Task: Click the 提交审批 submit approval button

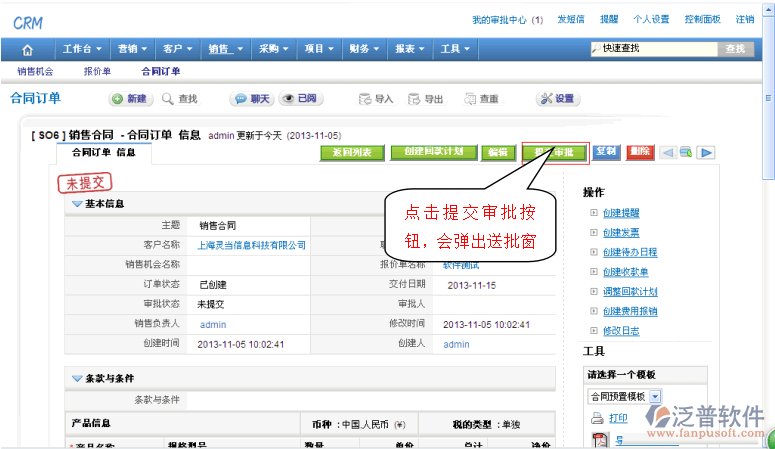Action: 554,152
